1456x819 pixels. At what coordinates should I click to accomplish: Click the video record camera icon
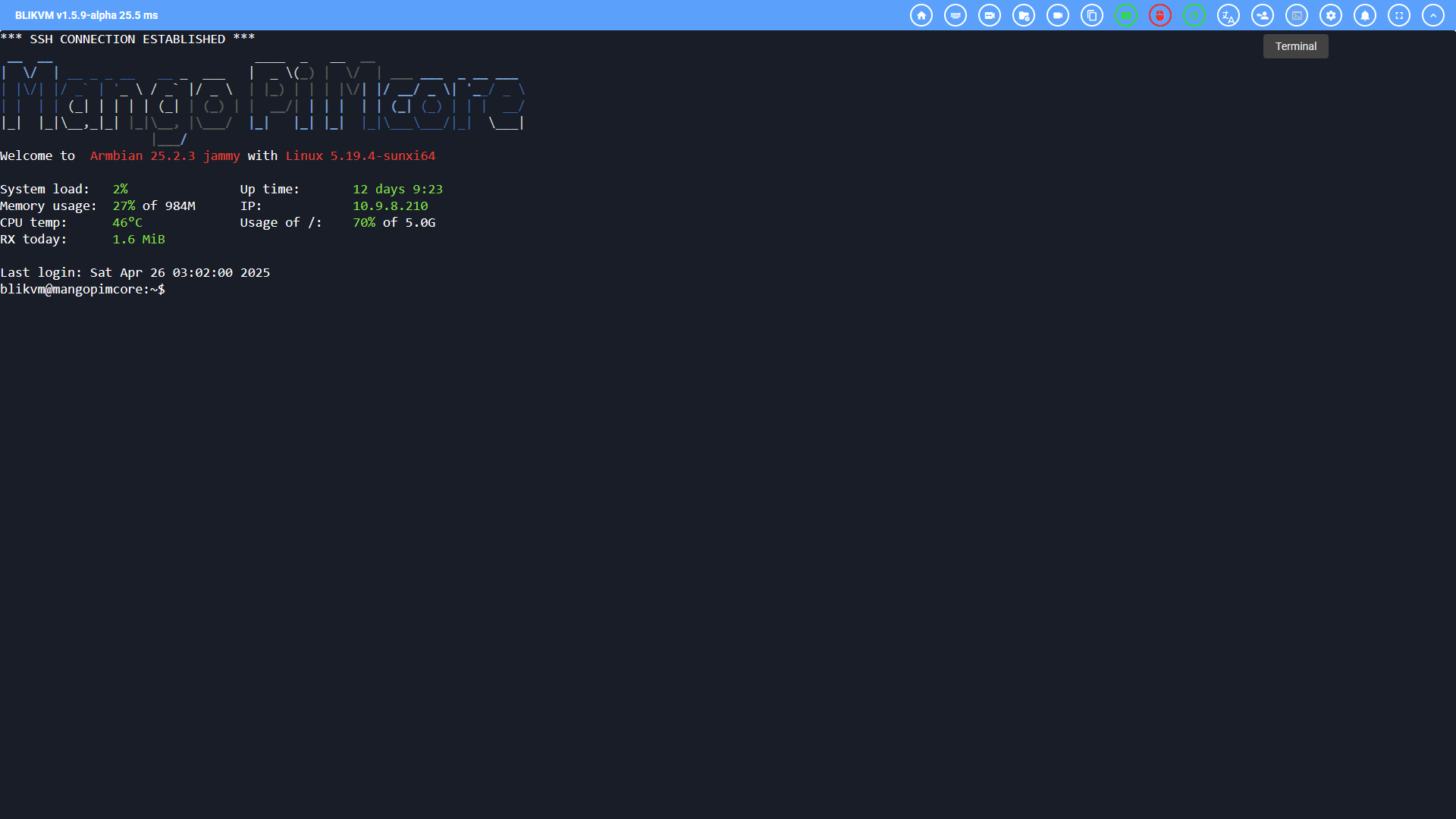tap(1058, 15)
